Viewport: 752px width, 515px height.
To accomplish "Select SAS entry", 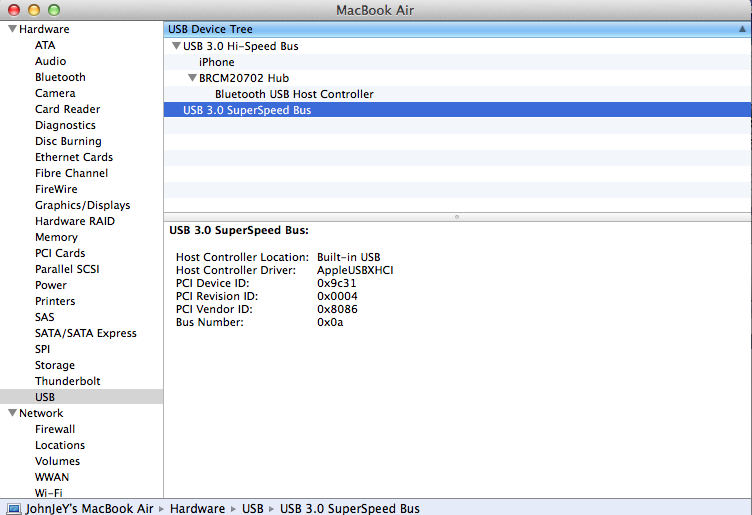I will [x=45, y=317].
